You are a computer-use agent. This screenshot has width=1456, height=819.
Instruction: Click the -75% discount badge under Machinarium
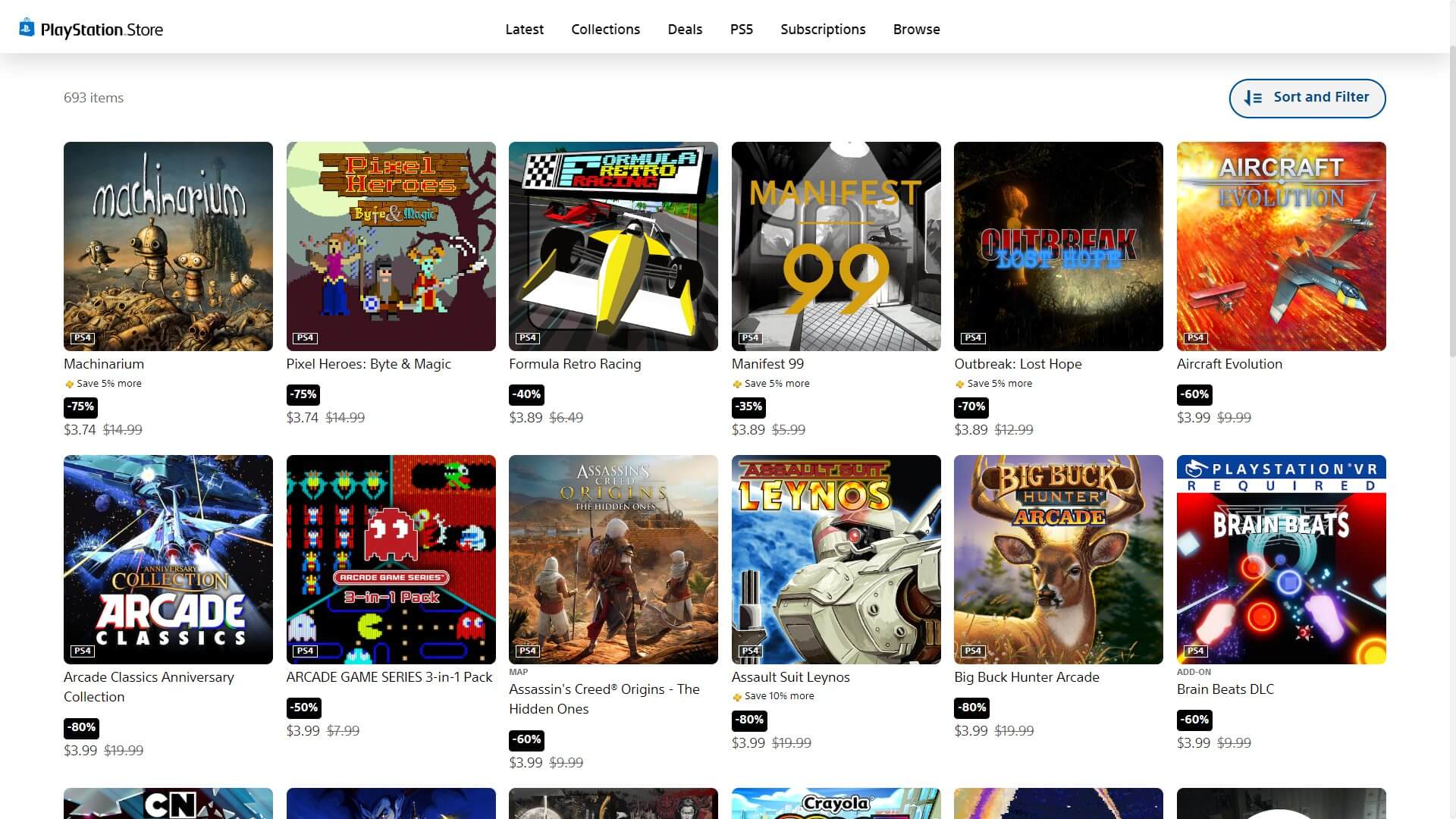click(80, 406)
